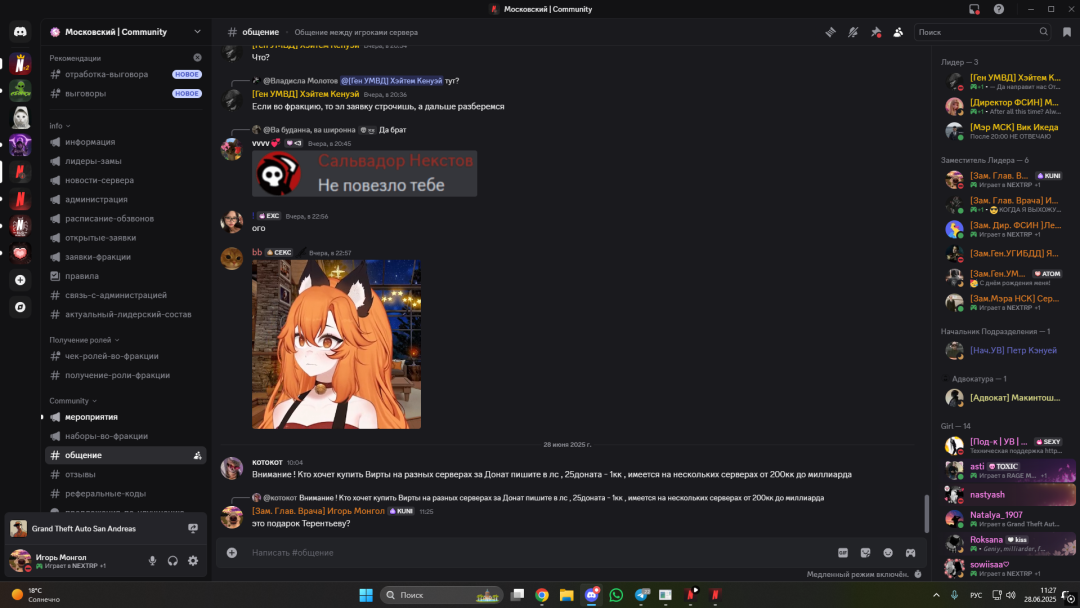Click stream screen share icon for GTA
The height and width of the screenshot is (608, 1080).
tap(193, 529)
